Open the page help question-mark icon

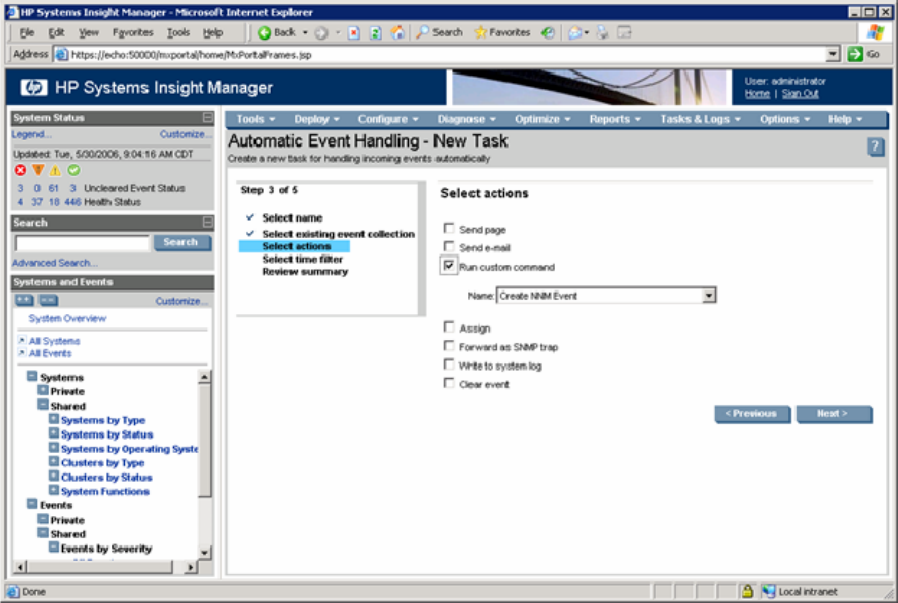pos(876,147)
